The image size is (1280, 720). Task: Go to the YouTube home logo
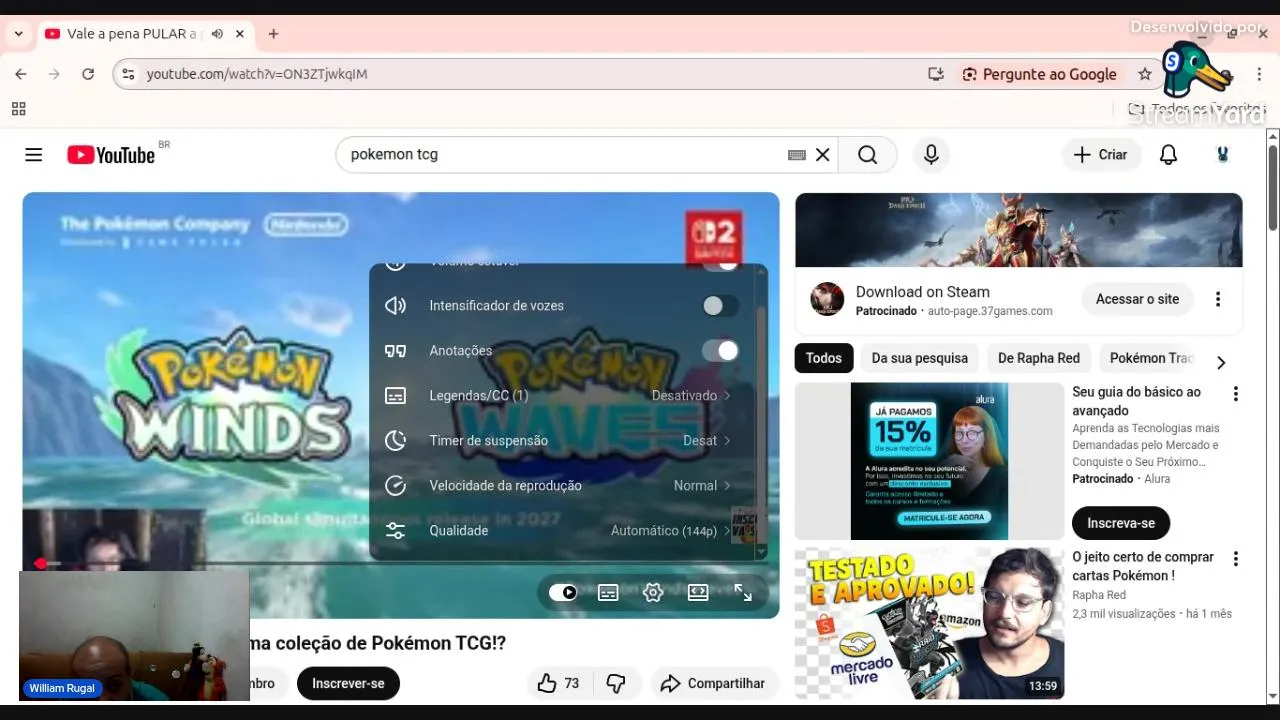pos(111,155)
